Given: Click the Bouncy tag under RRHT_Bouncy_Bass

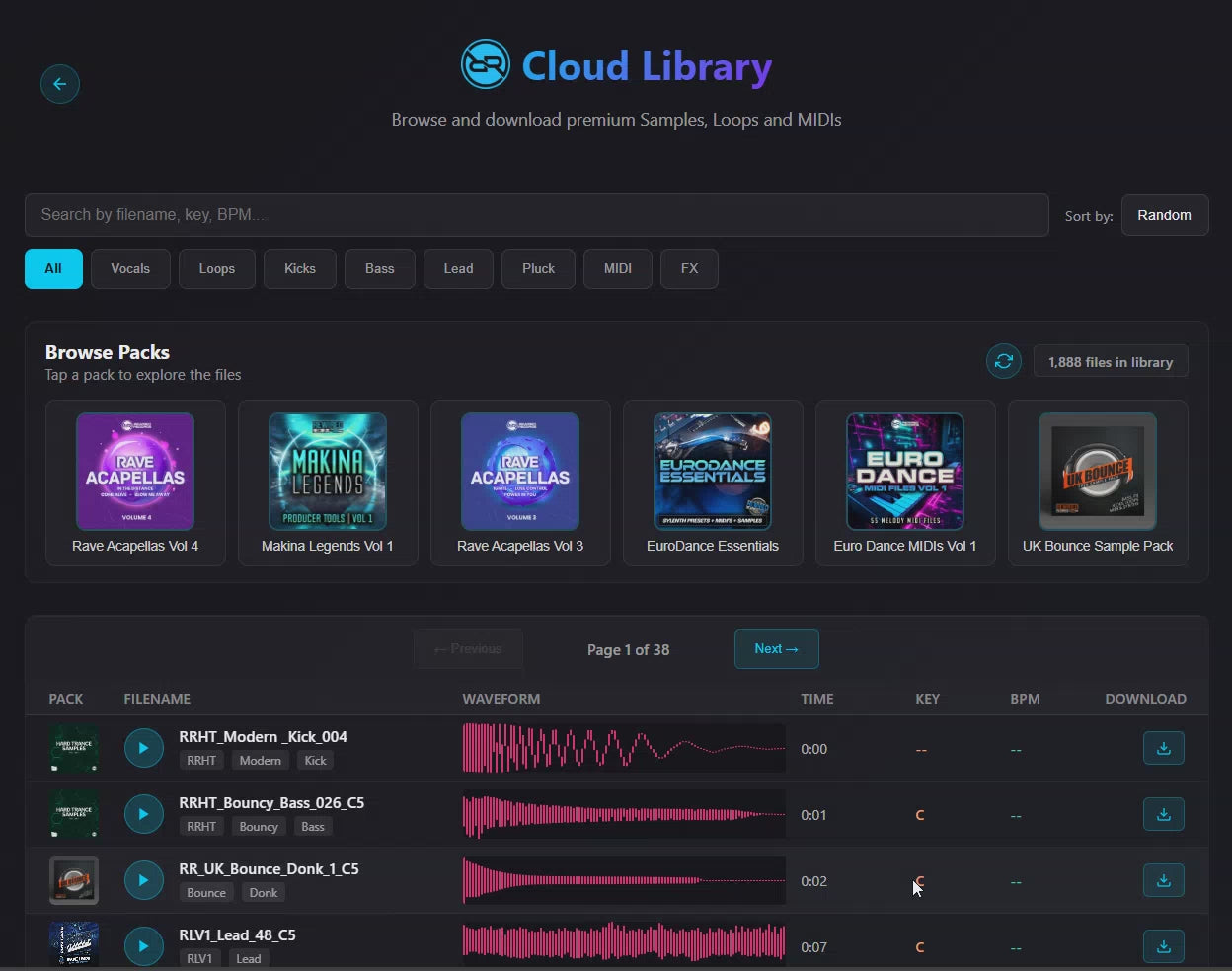Looking at the screenshot, I should (259, 827).
